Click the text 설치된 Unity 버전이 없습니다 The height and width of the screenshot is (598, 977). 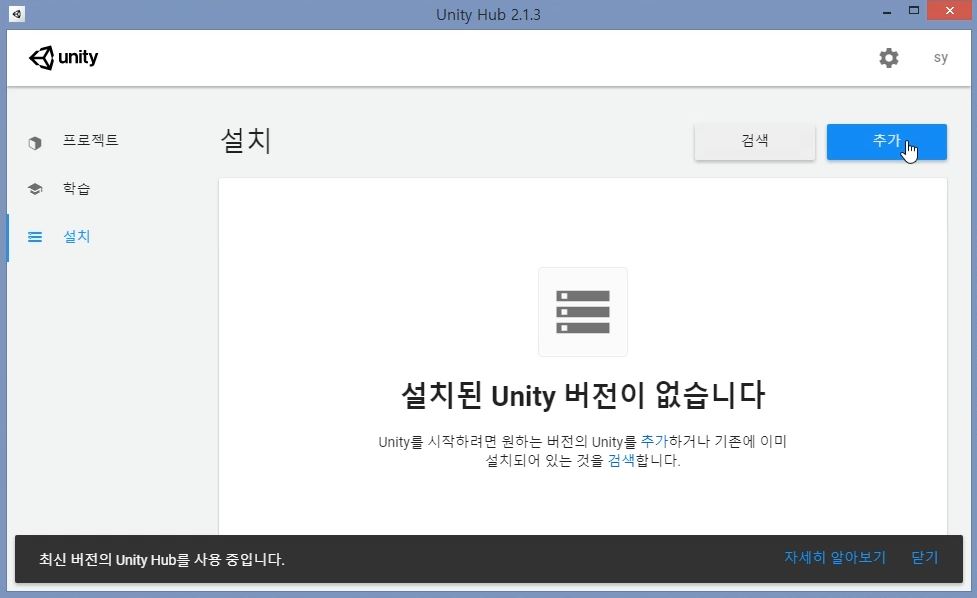583,396
